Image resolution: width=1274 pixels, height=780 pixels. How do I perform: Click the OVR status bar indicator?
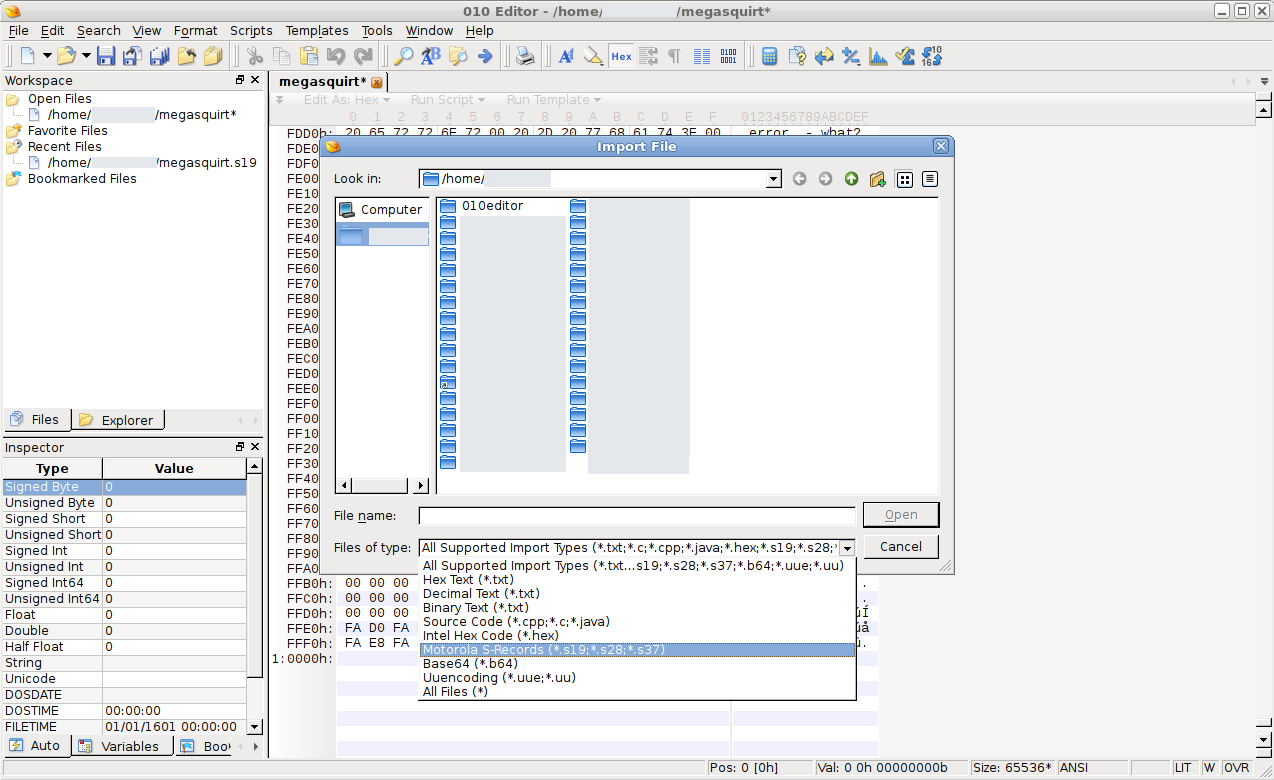(x=1237, y=768)
